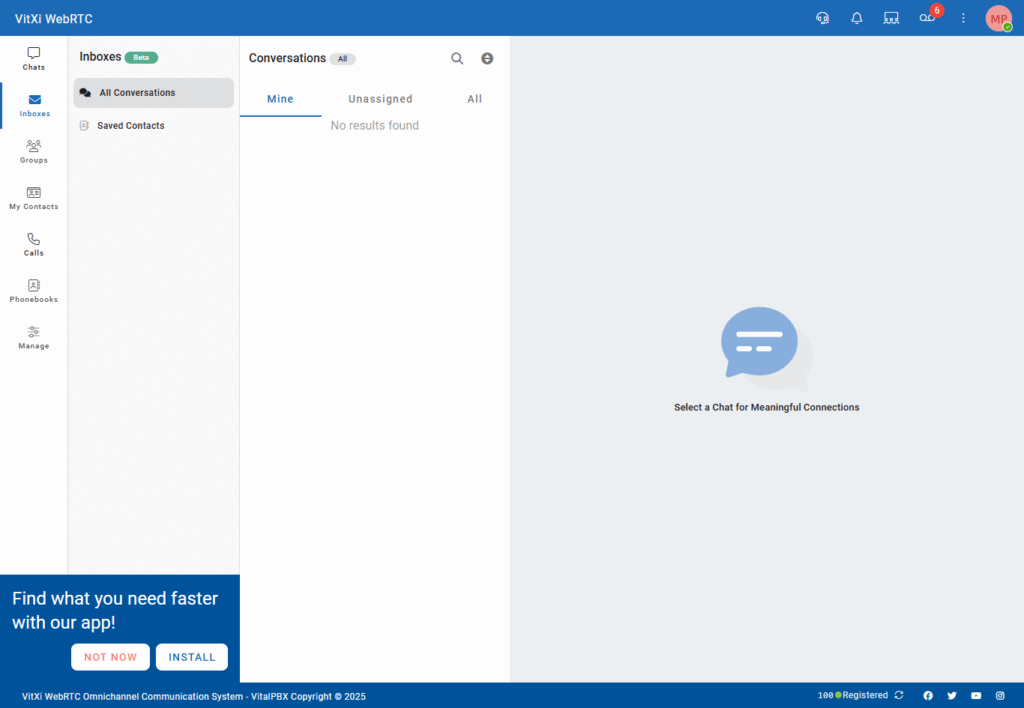Open the All conversations filter badge
This screenshot has width=1024, height=708.
click(x=343, y=58)
